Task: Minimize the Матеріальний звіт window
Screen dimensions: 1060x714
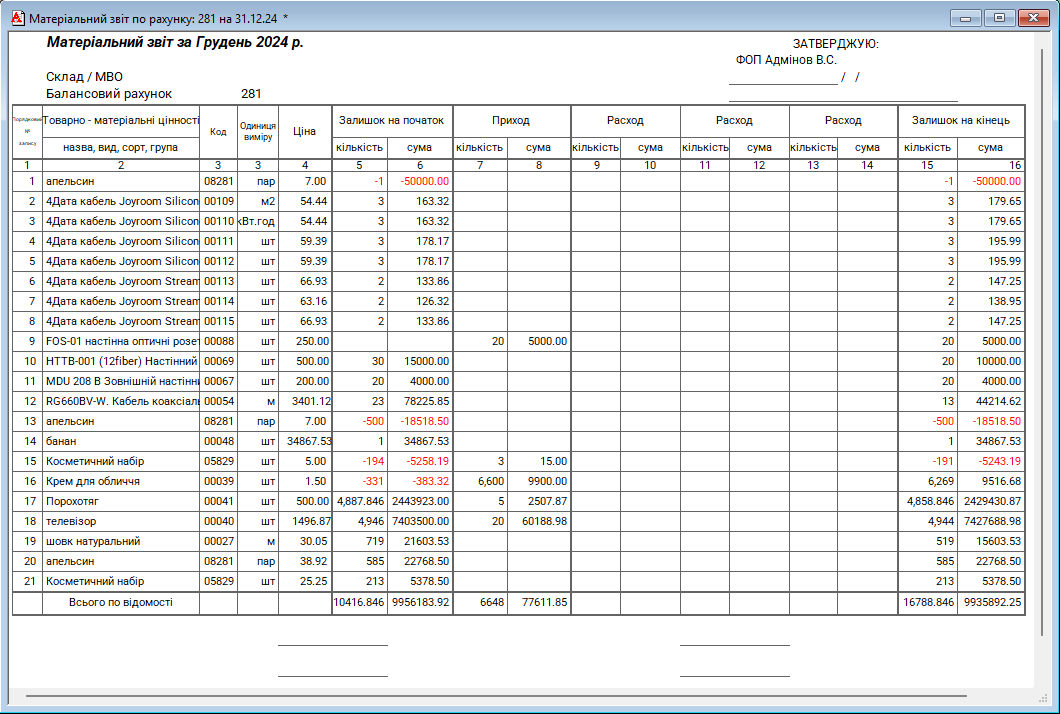Action: click(x=965, y=18)
